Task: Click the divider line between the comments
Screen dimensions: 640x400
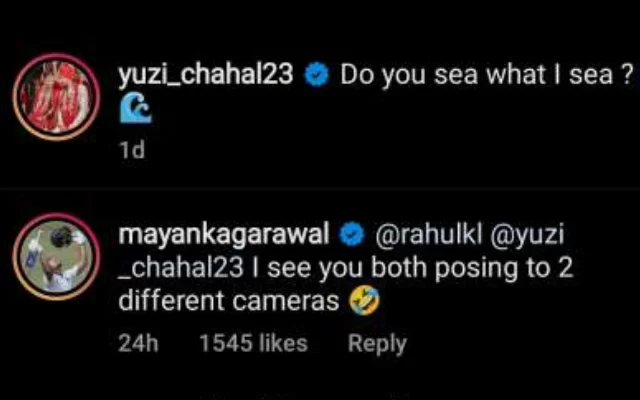Action: click(x=320, y=192)
